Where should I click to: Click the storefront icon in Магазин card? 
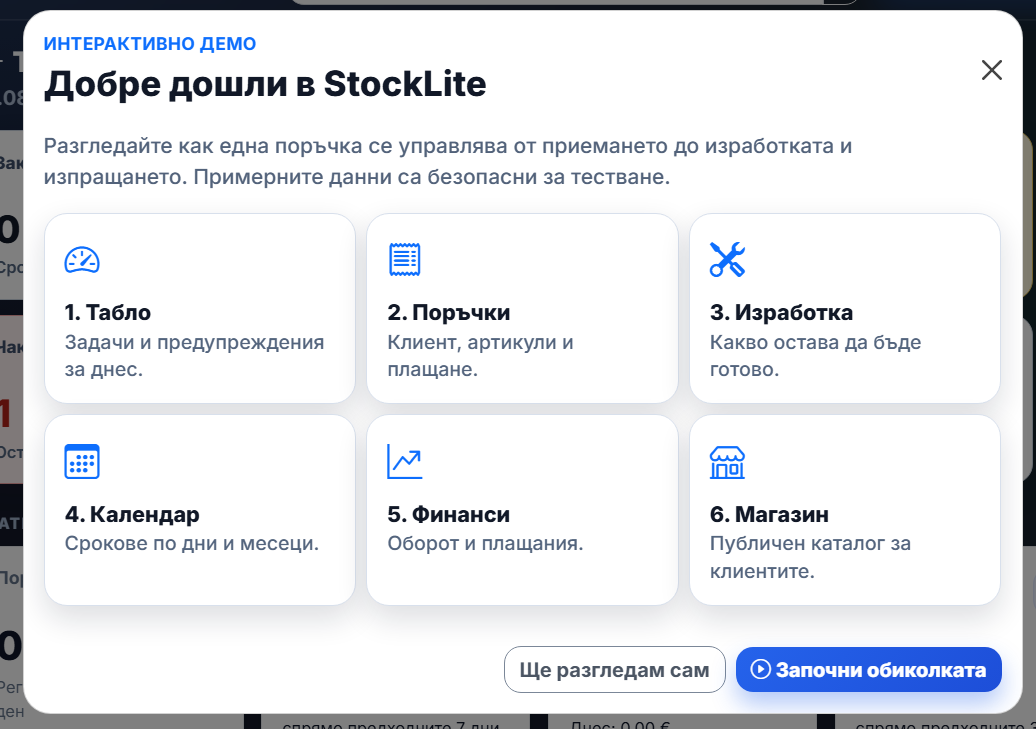[727, 462]
